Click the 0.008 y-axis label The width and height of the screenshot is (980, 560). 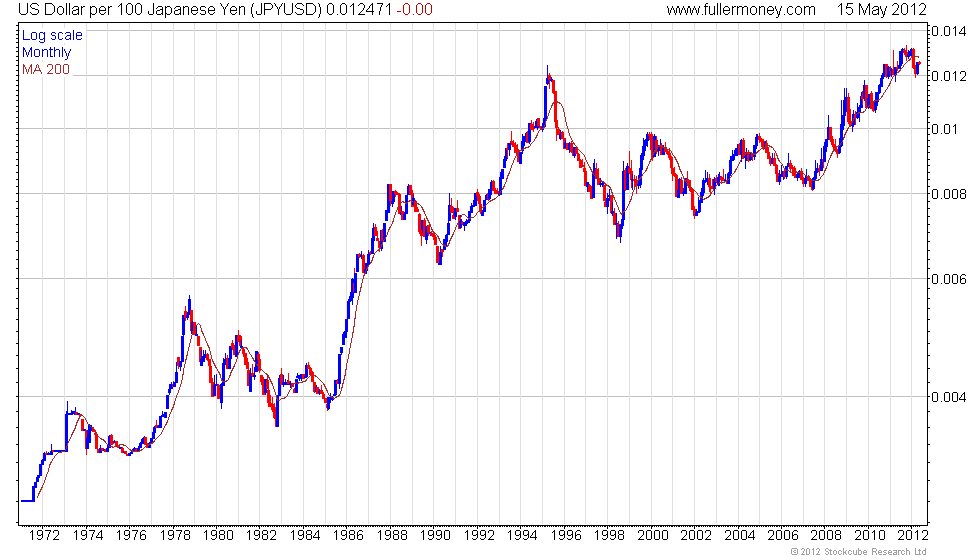[949, 194]
